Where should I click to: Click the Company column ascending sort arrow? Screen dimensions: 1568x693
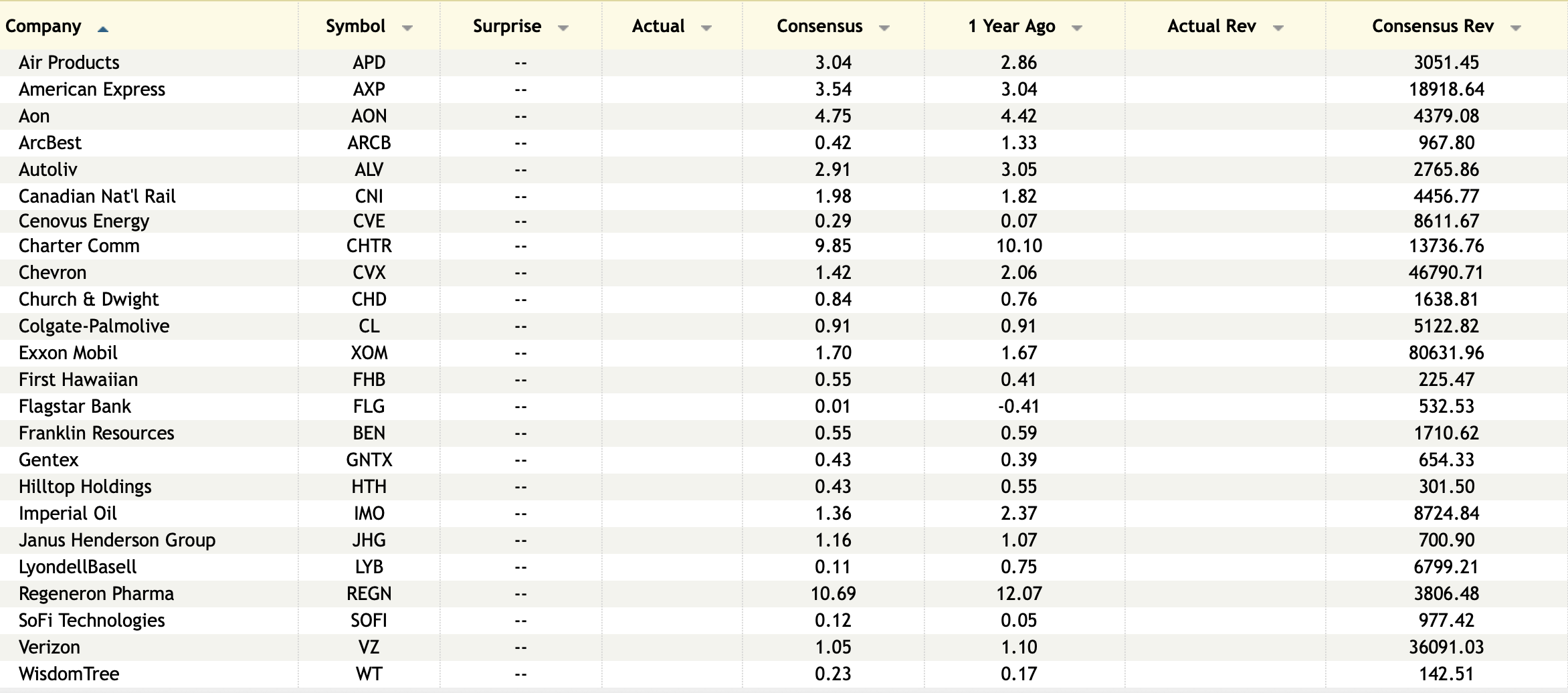tap(102, 29)
